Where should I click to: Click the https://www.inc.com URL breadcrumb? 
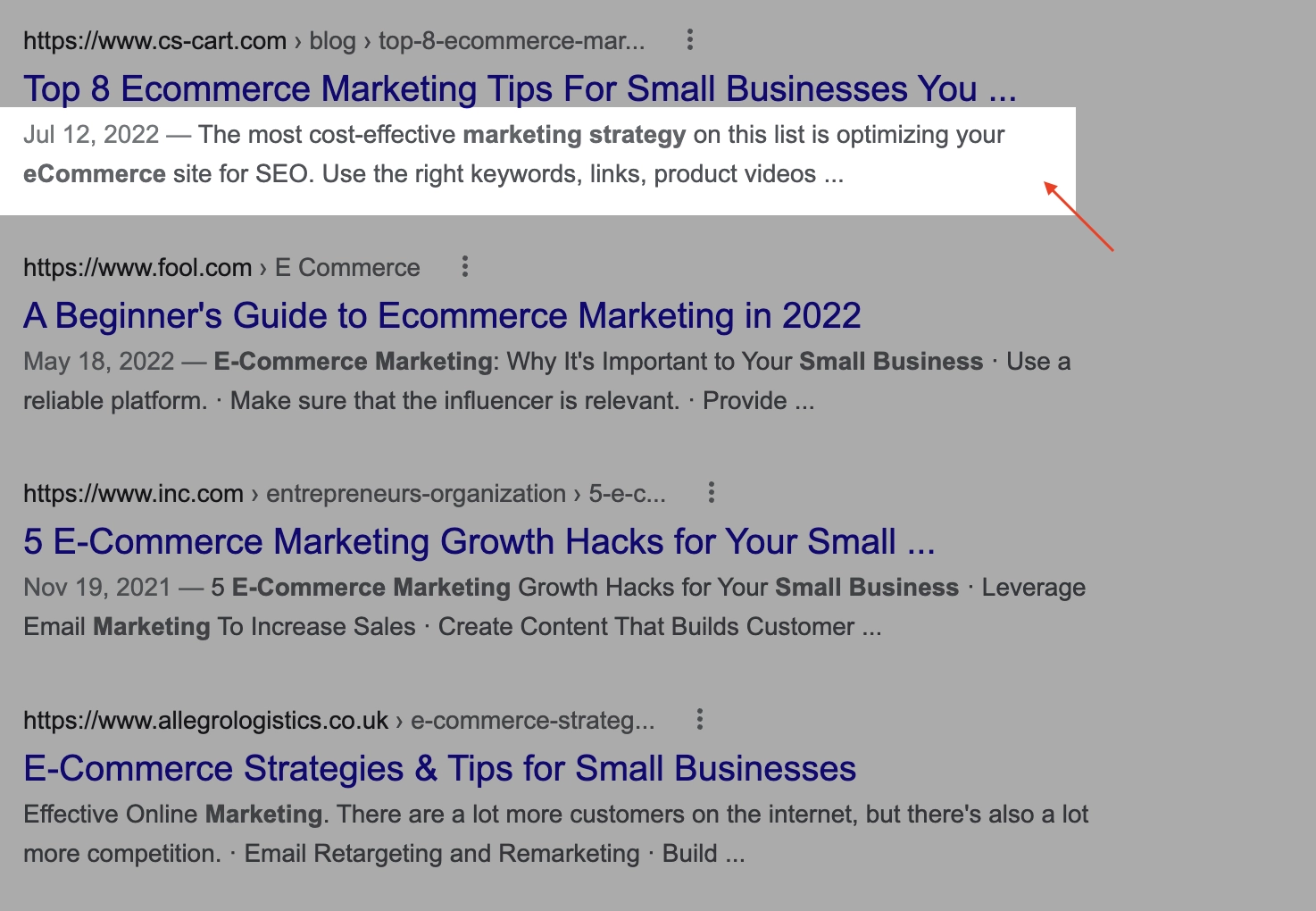133,493
